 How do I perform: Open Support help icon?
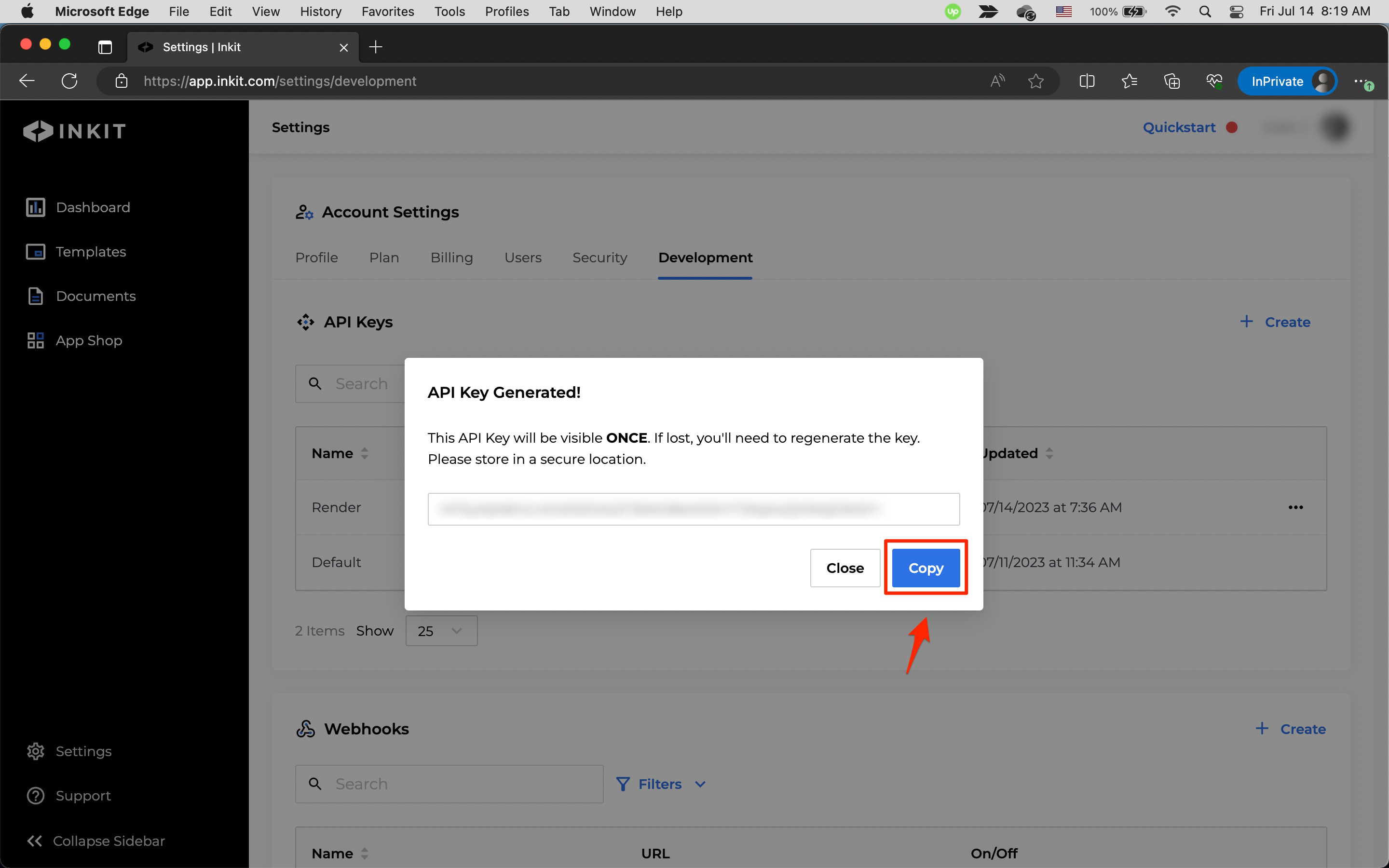[36, 796]
